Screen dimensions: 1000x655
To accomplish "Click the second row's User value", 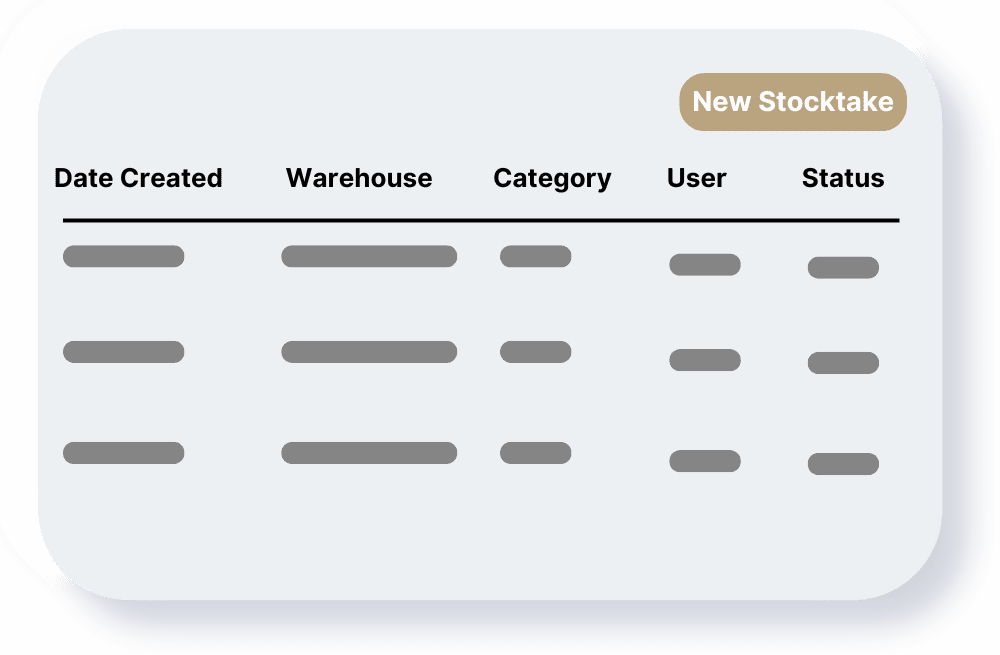I will pyautogui.click(x=705, y=360).
